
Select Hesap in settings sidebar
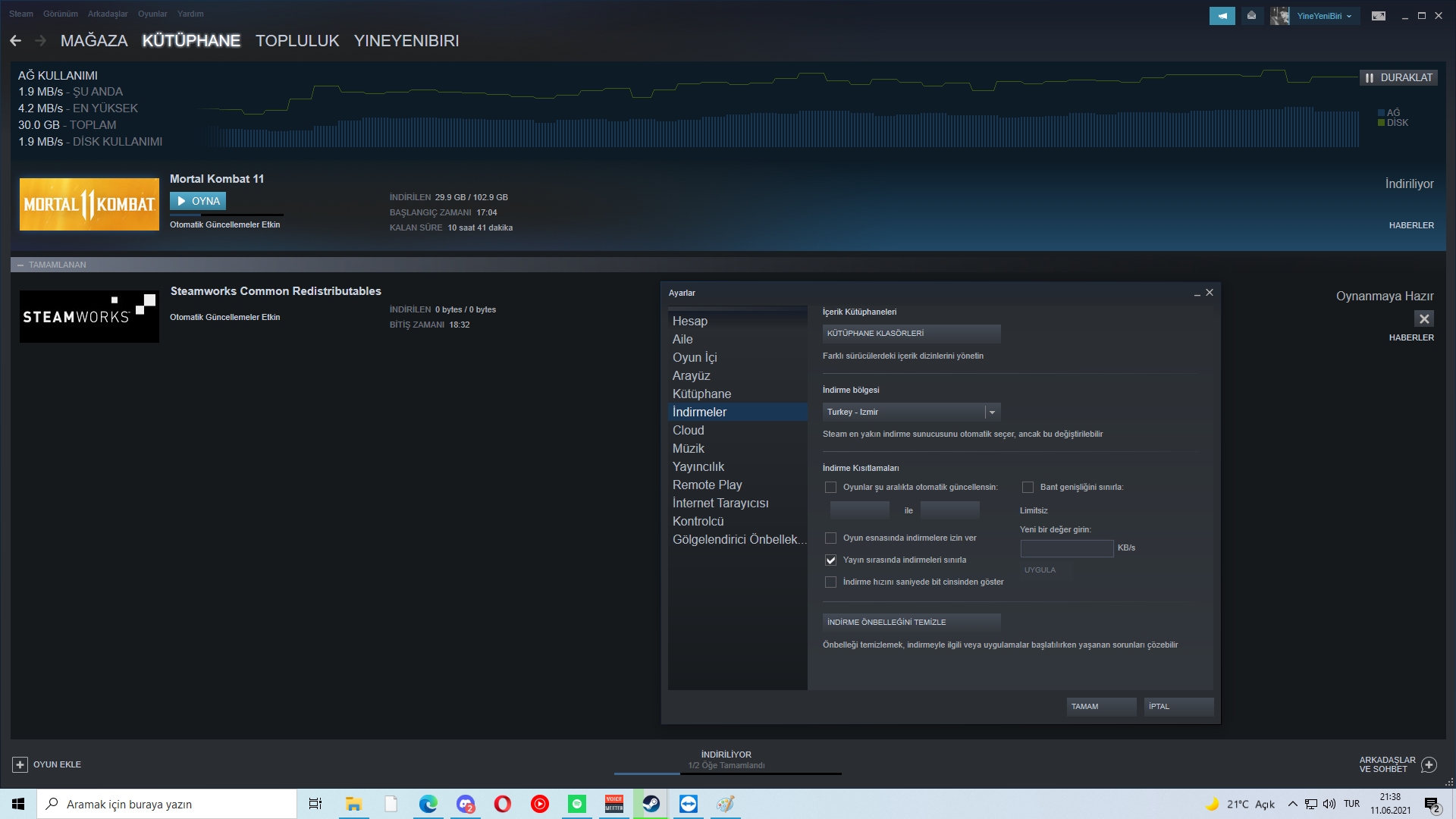738,321
